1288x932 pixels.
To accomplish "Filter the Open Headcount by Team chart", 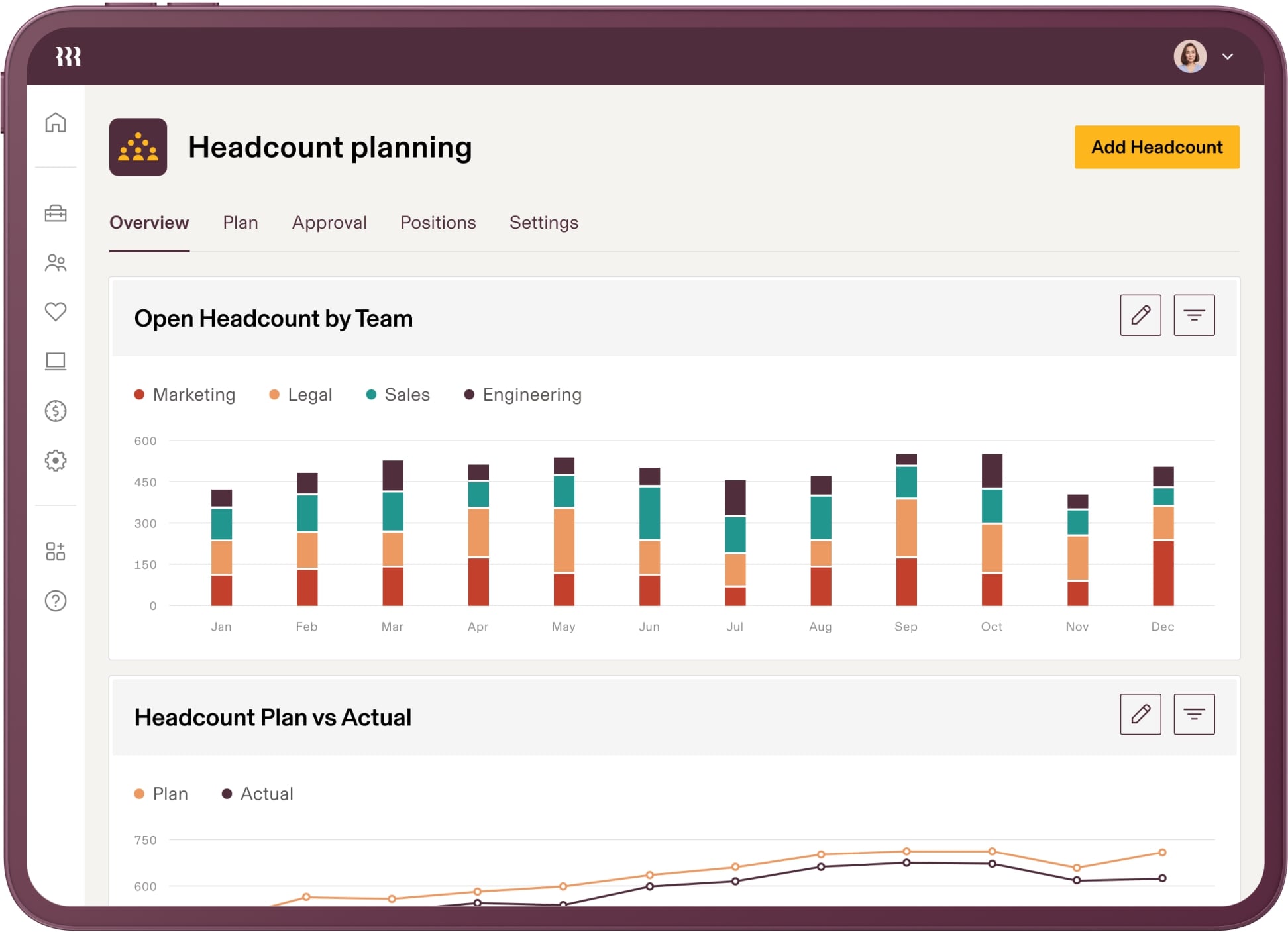I will click(1194, 315).
